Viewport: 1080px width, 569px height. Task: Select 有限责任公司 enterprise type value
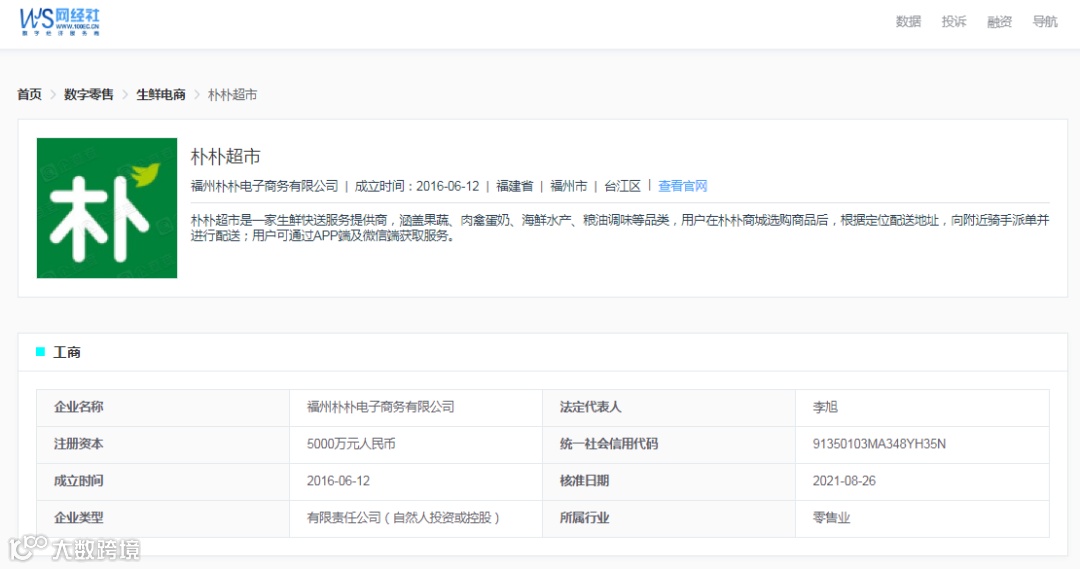pyautogui.click(x=403, y=517)
